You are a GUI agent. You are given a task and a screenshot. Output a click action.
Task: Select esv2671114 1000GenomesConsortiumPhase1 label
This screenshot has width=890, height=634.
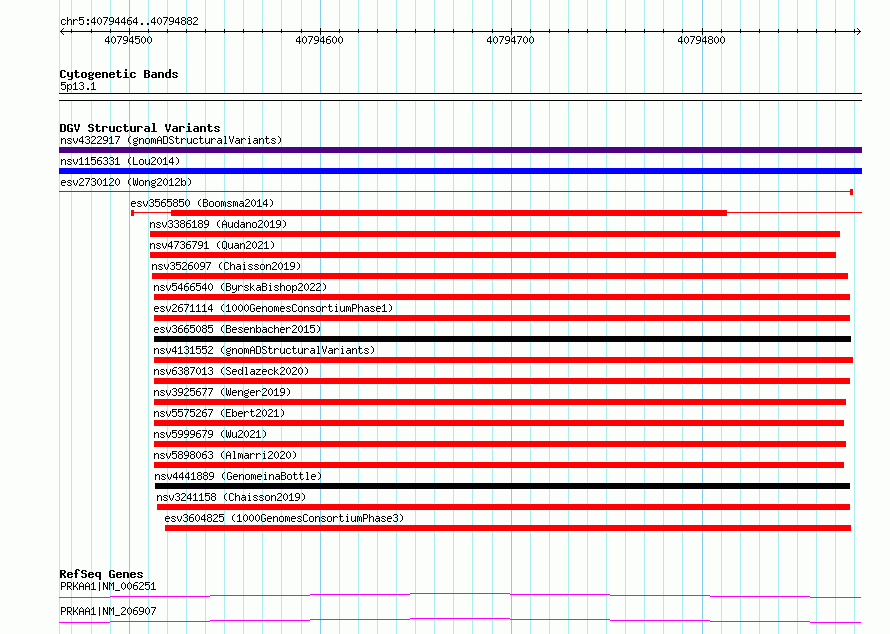[273, 308]
